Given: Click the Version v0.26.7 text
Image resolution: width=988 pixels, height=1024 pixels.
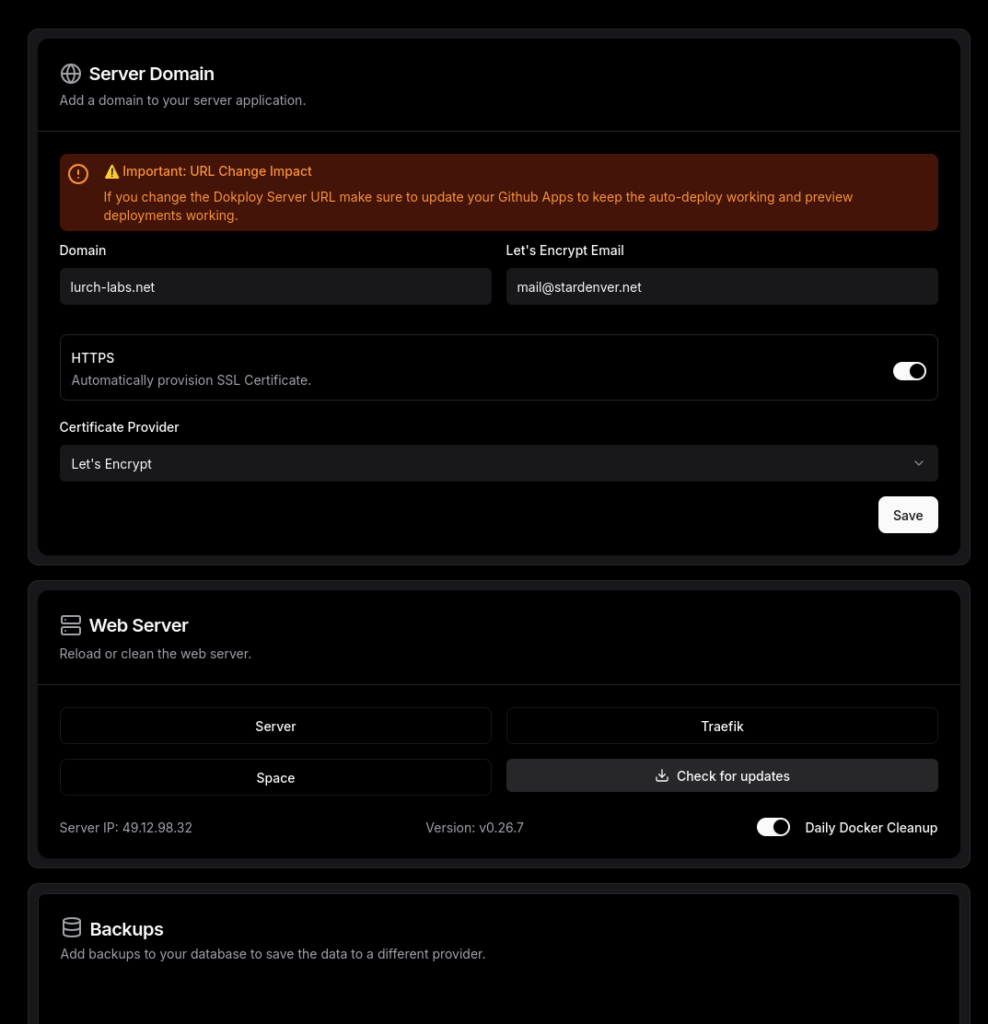Looking at the screenshot, I should [x=474, y=828].
